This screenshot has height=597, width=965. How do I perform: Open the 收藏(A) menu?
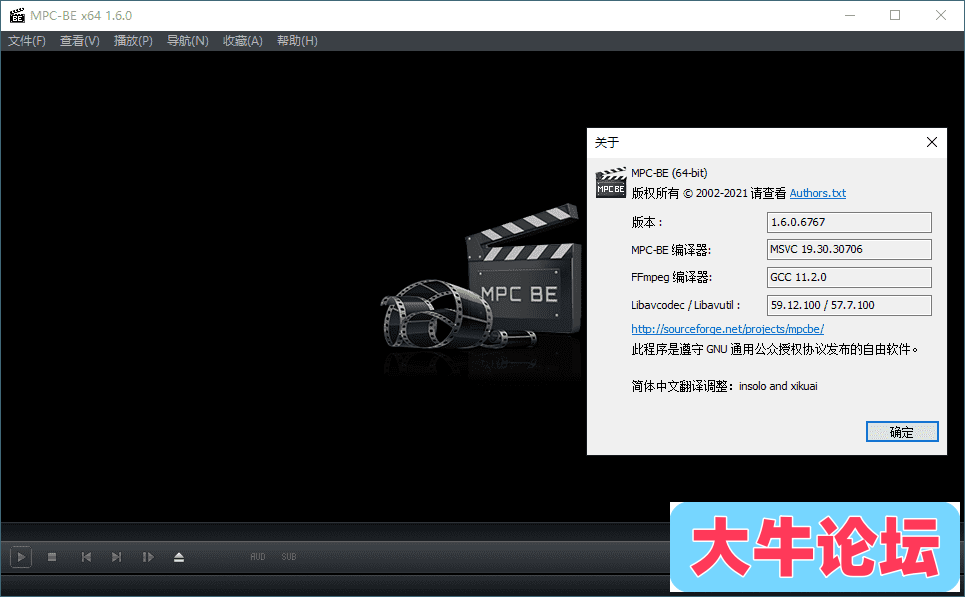coord(242,41)
